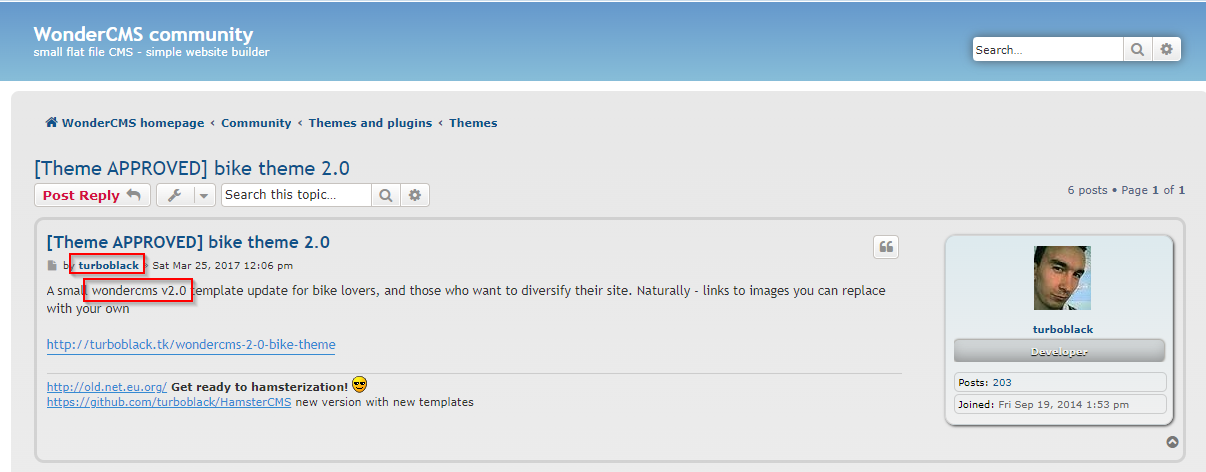The width and height of the screenshot is (1206, 472).
Task: Open advanced topic search gear icon
Action: (415, 195)
